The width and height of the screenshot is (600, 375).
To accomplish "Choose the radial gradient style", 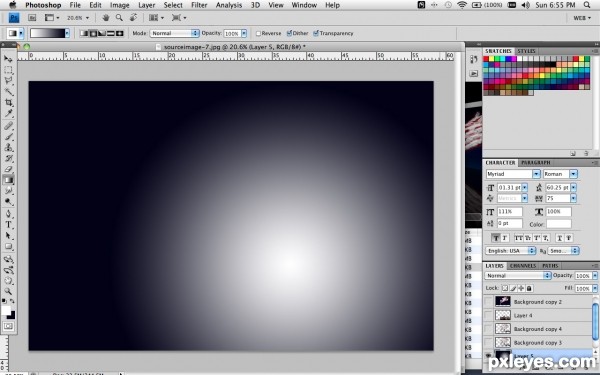I will coord(93,33).
